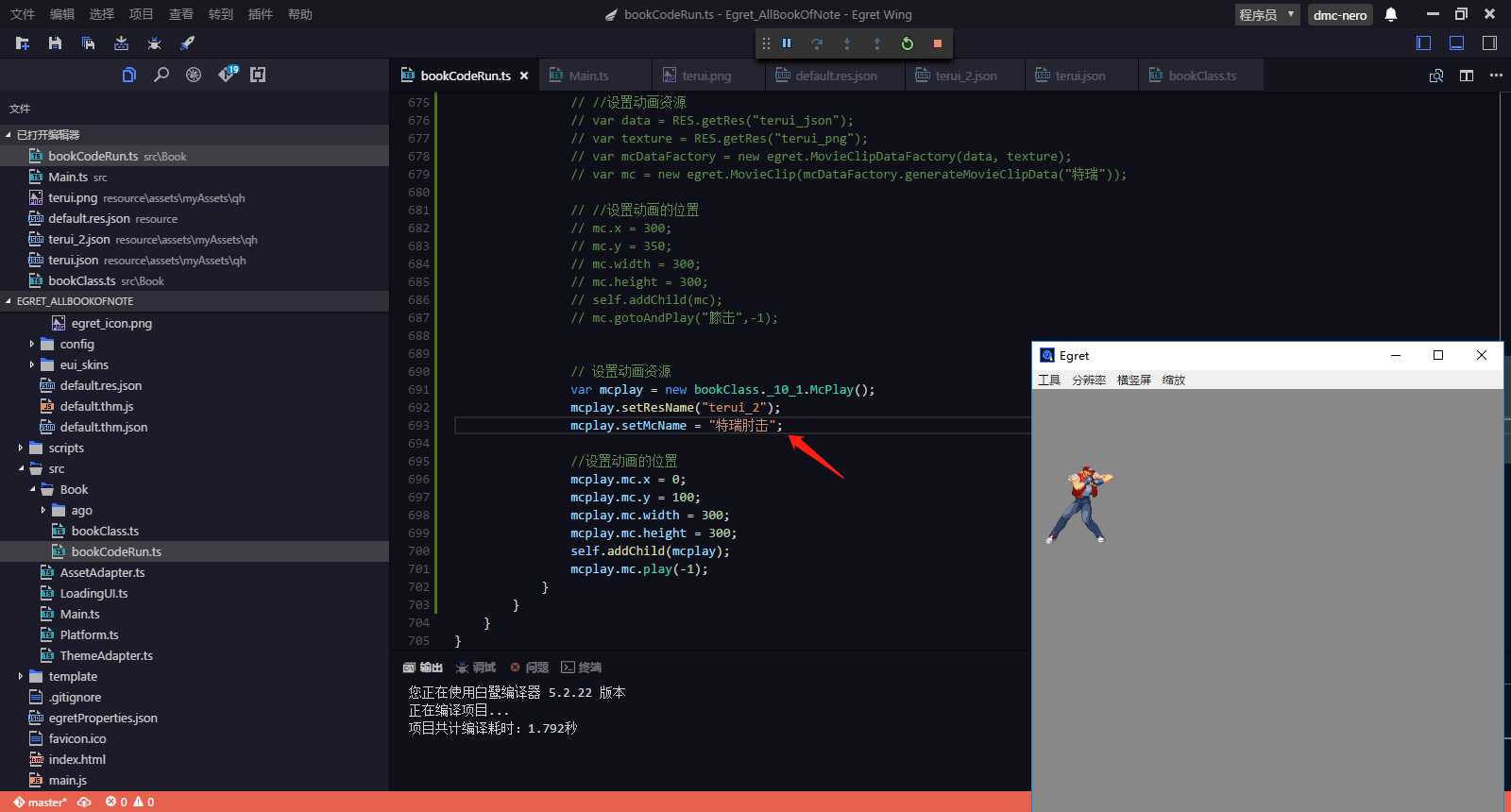
Task: Click the rocket publish icon
Action: click(187, 43)
